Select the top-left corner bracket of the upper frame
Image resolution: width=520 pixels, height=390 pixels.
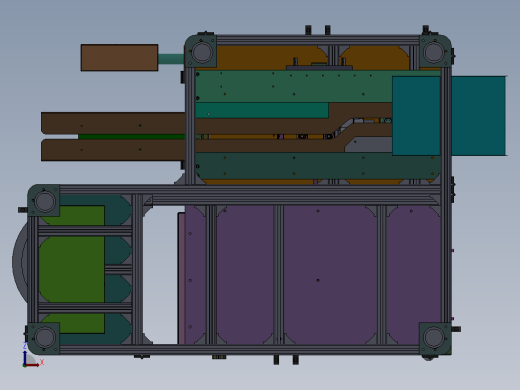pyautogui.click(x=201, y=51)
